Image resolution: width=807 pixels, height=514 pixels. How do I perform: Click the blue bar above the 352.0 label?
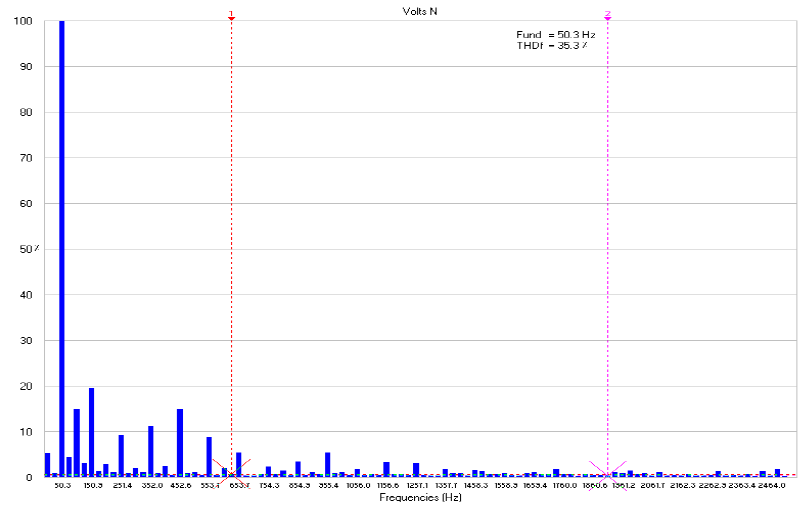(151, 451)
